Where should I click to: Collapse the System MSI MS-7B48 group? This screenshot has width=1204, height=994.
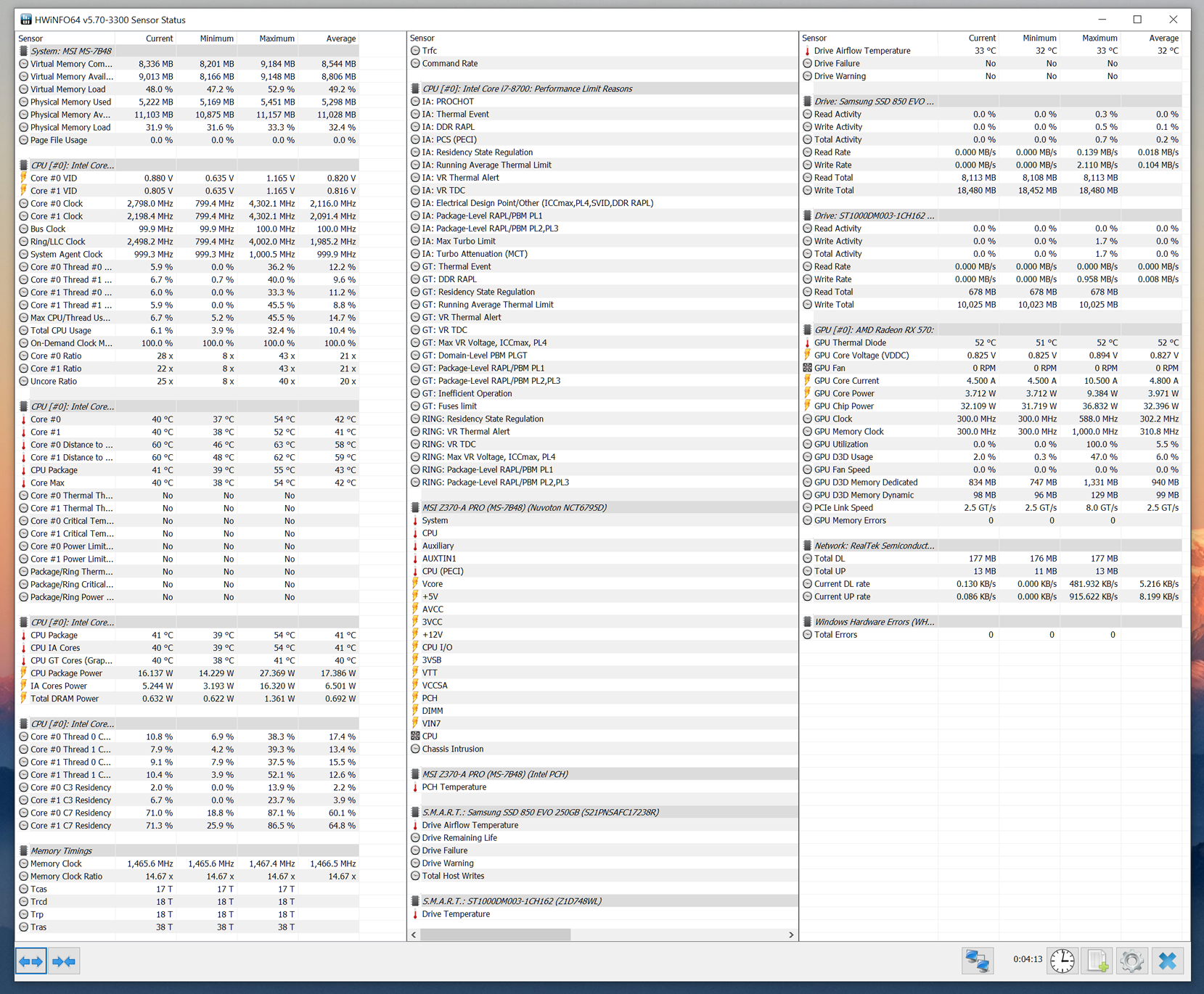(x=70, y=51)
